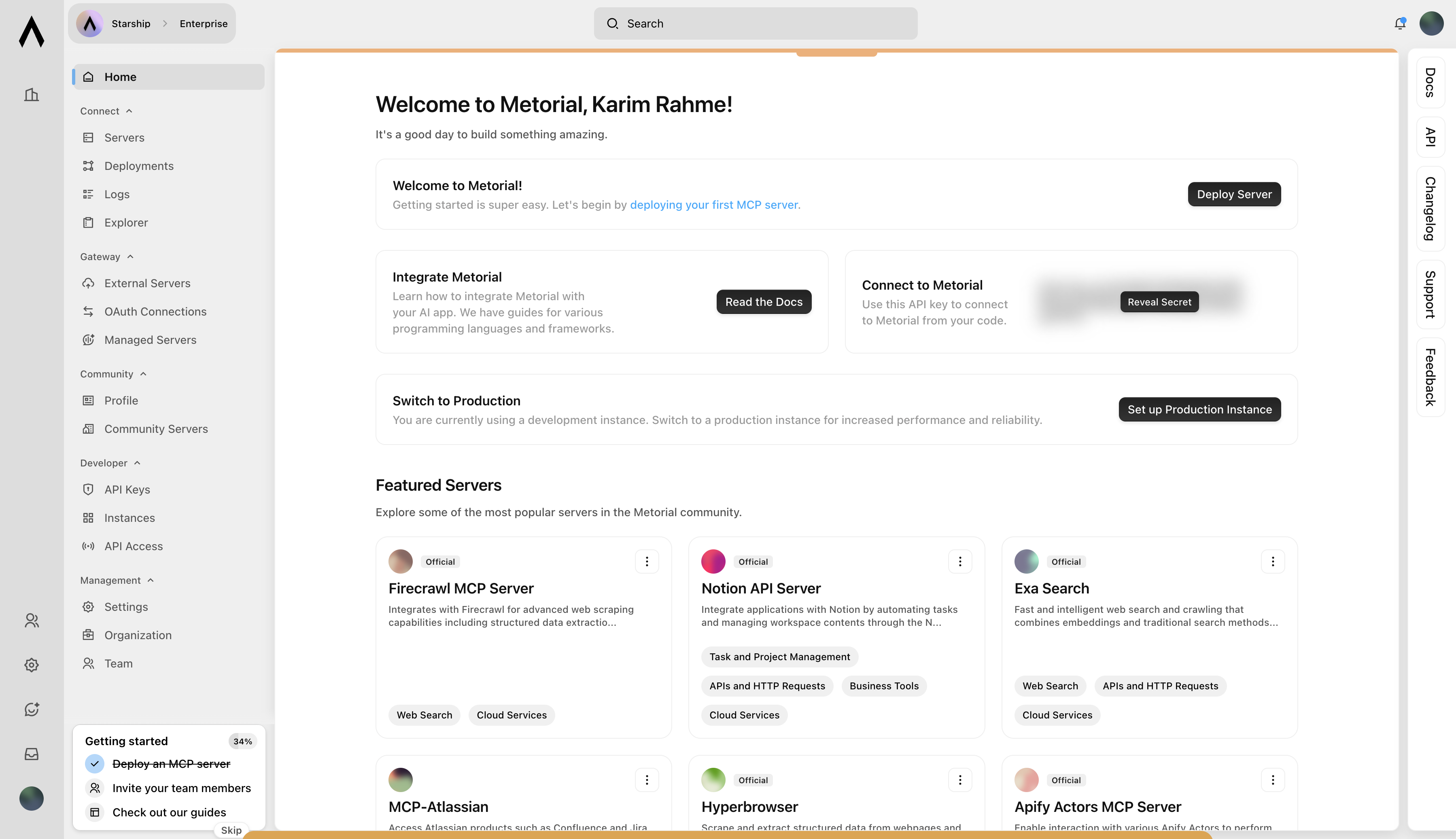Screen dimensions: 1456x839
Task: Open the notification bell
Action: click(1399, 23)
